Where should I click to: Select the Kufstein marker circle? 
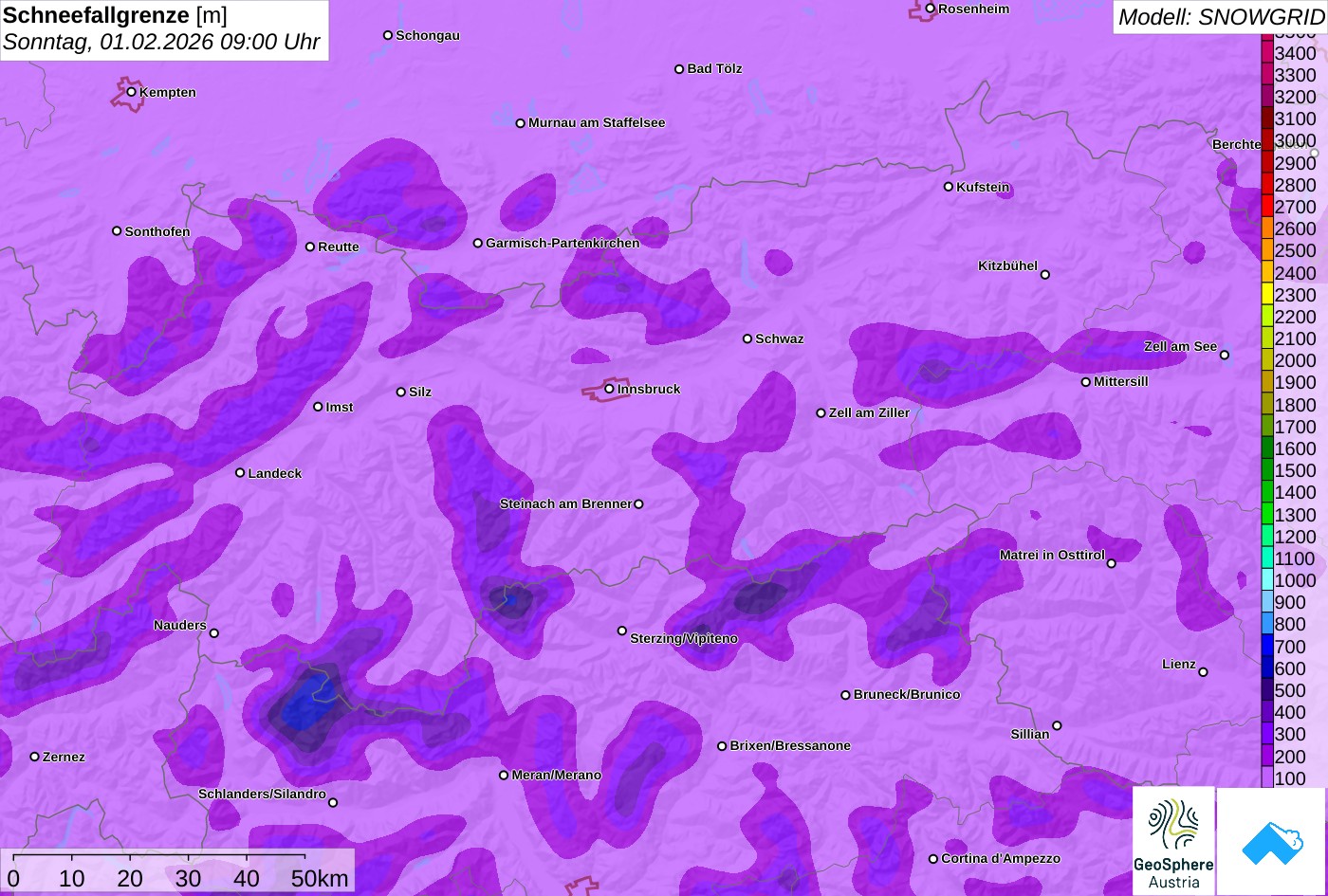[x=949, y=187]
